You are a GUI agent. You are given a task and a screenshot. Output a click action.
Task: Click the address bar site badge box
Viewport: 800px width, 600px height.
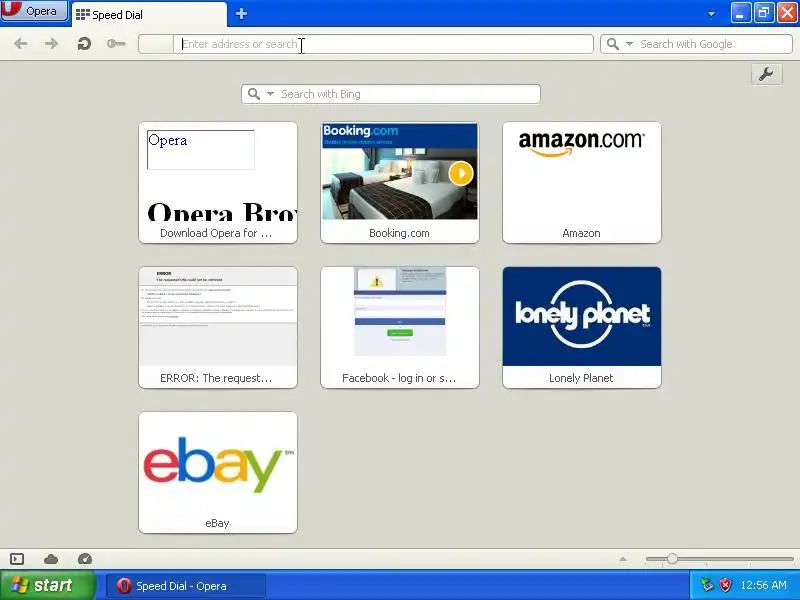point(156,44)
